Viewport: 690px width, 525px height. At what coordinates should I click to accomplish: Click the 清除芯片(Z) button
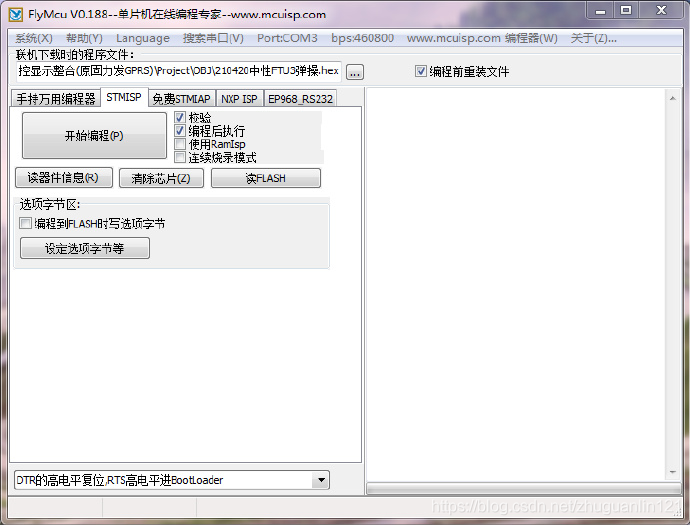161,178
